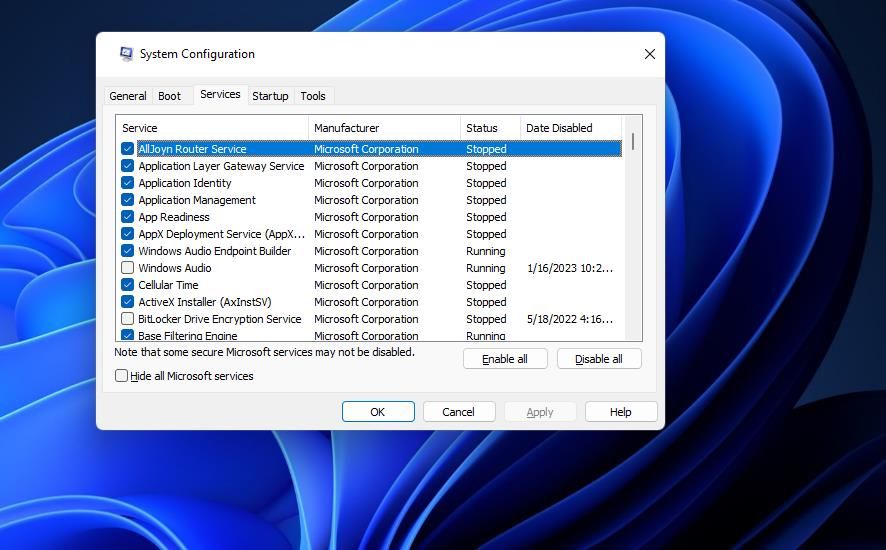The image size is (886, 550).
Task: Click the services list vertical scrollbar
Action: (x=633, y=230)
